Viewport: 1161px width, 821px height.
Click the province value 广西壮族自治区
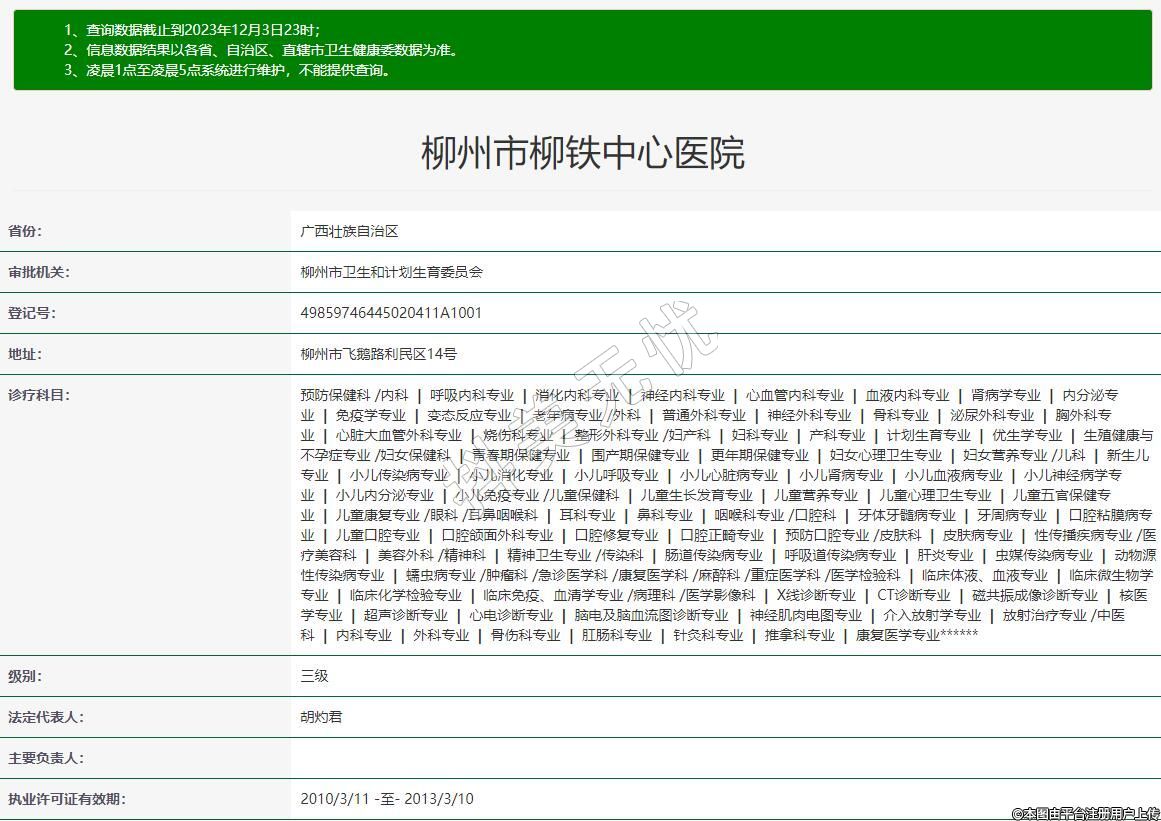(x=349, y=231)
